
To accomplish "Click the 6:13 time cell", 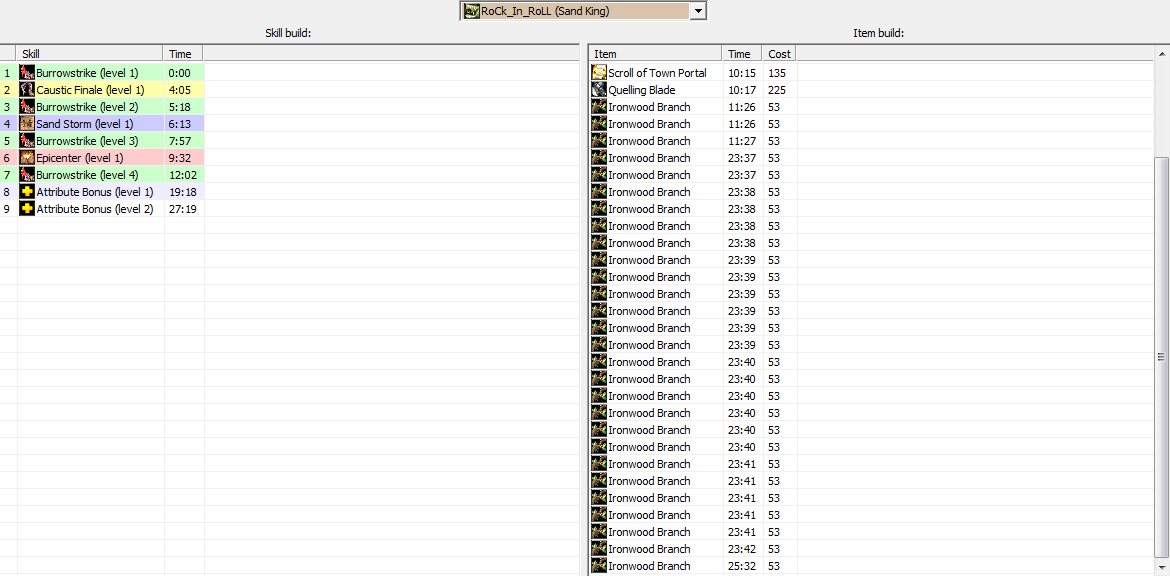I will 184,124.
